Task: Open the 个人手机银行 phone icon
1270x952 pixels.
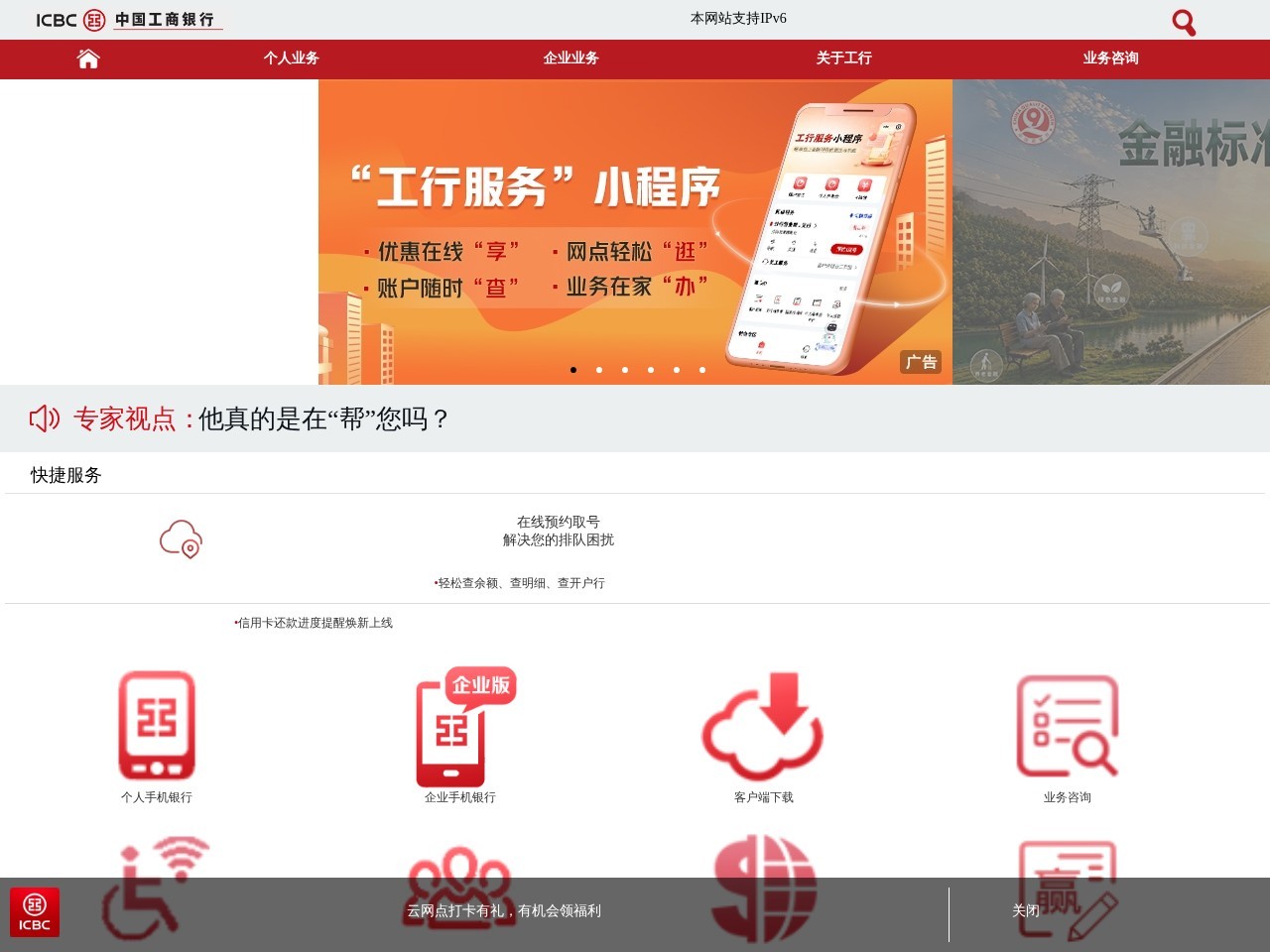Action: pyautogui.click(x=157, y=726)
